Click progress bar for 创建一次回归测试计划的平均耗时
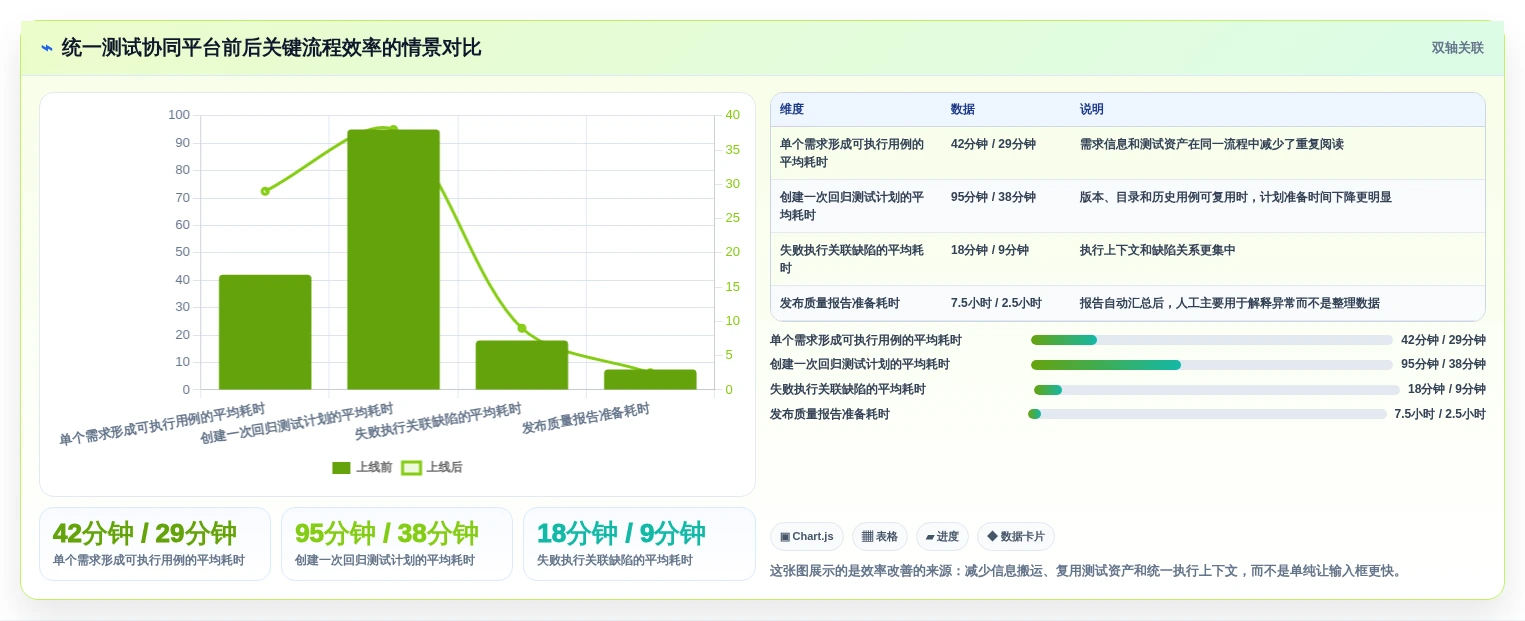This screenshot has width=1525, height=621. pyautogui.click(x=1211, y=365)
